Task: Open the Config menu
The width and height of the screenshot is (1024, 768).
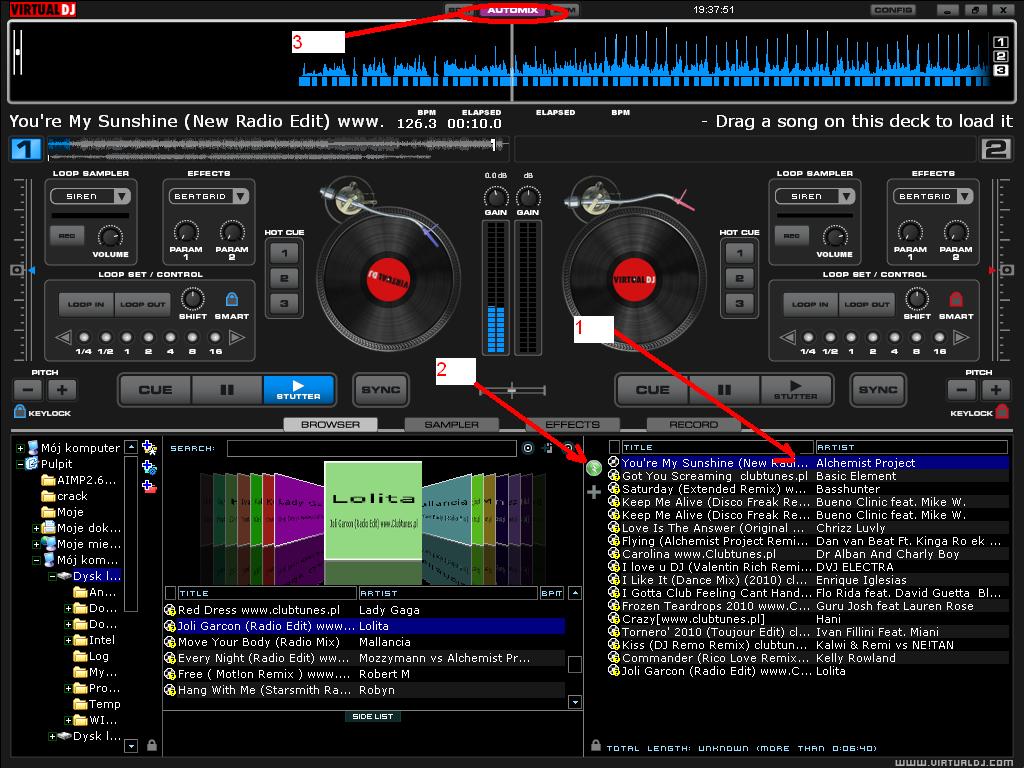Action: tap(893, 10)
